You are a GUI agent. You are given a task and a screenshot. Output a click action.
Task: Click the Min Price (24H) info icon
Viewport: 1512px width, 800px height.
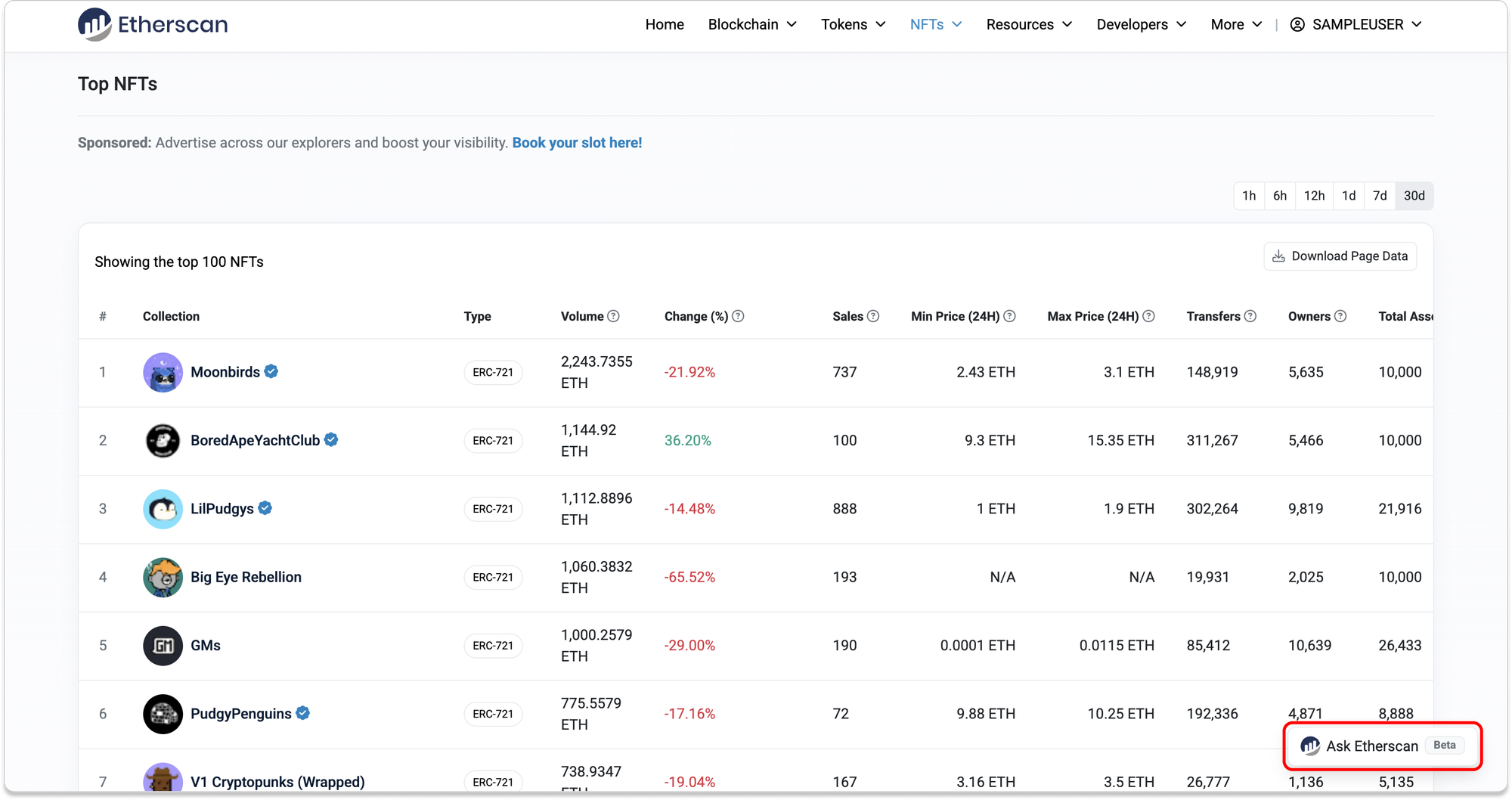tap(1009, 316)
